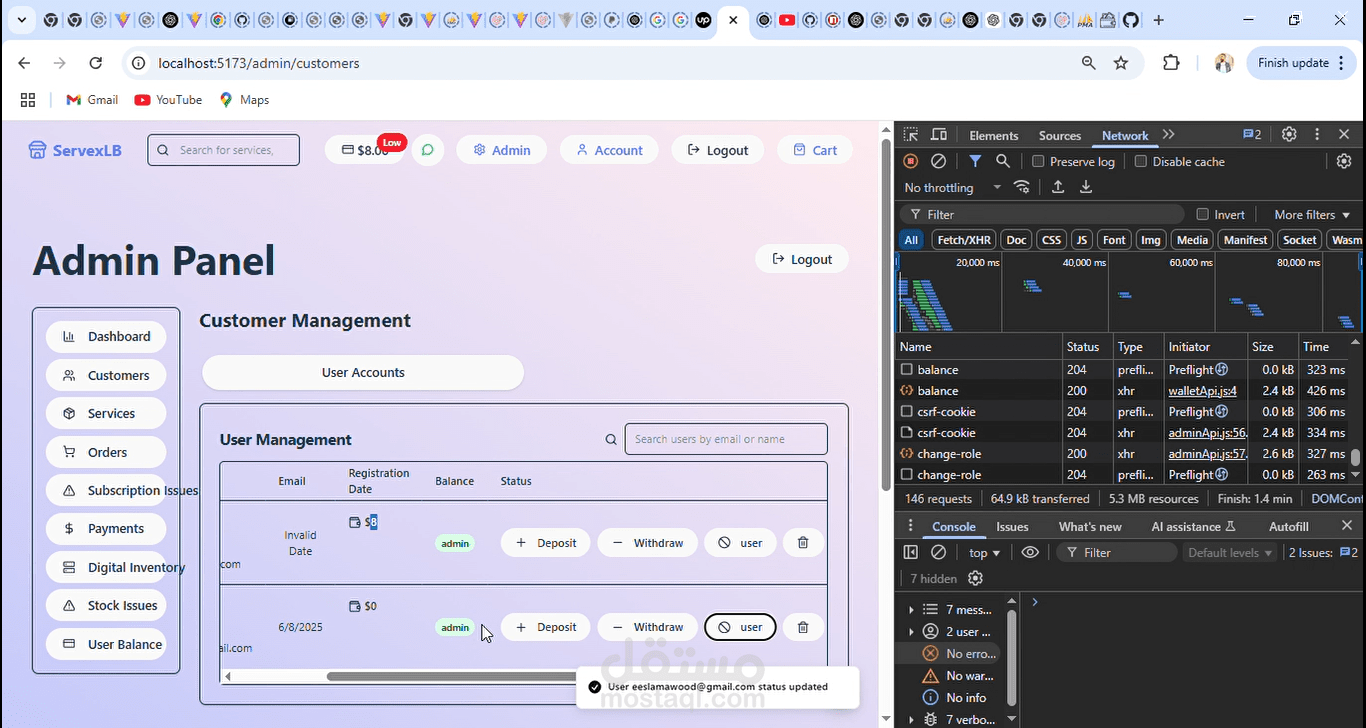Click the network search magnifier icon
Viewport: 1366px width, 728px height.
1002,161
